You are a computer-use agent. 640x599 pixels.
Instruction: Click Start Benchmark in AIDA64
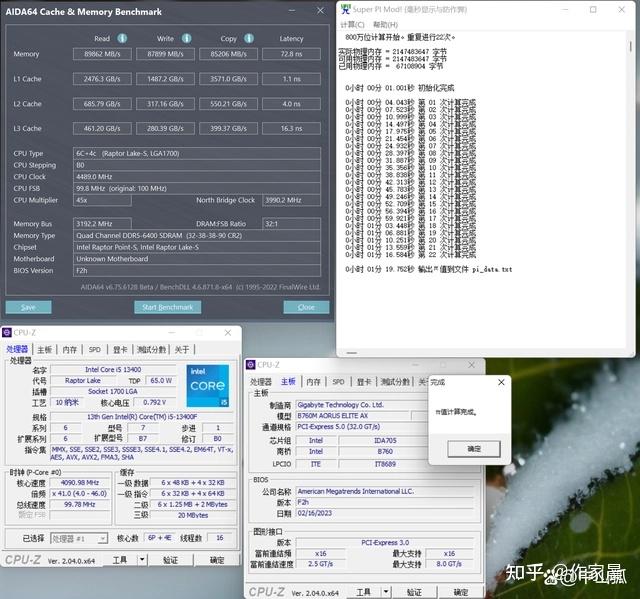167,307
